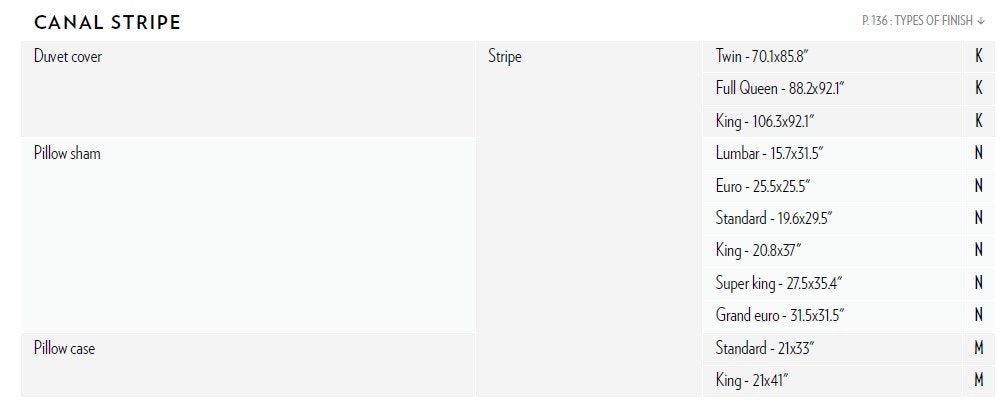Choose Euro - 25.5x25.5" sham size
This screenshot has width=1006, height=405.
coord(763,186)
